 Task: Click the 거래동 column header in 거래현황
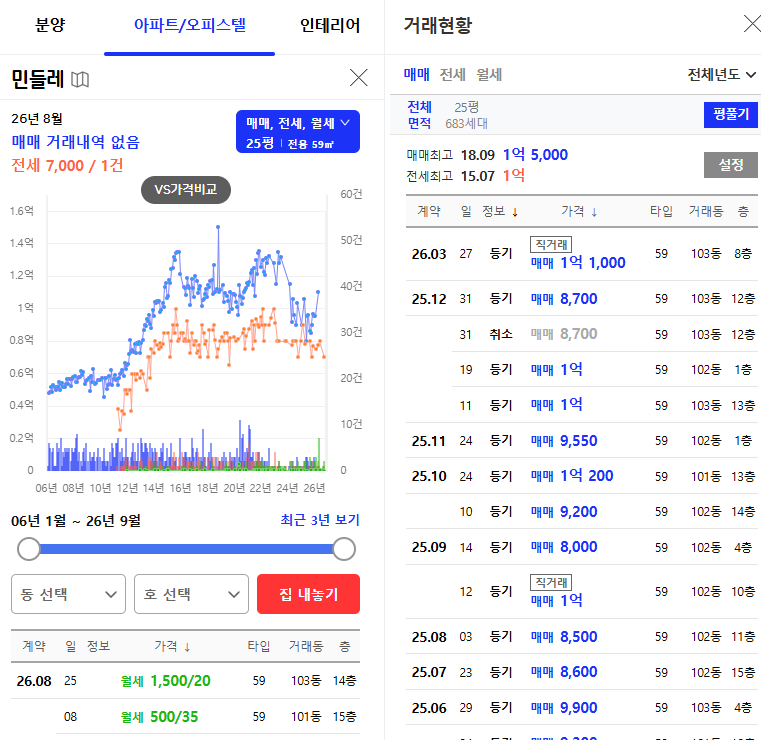[x=706, y=211]
